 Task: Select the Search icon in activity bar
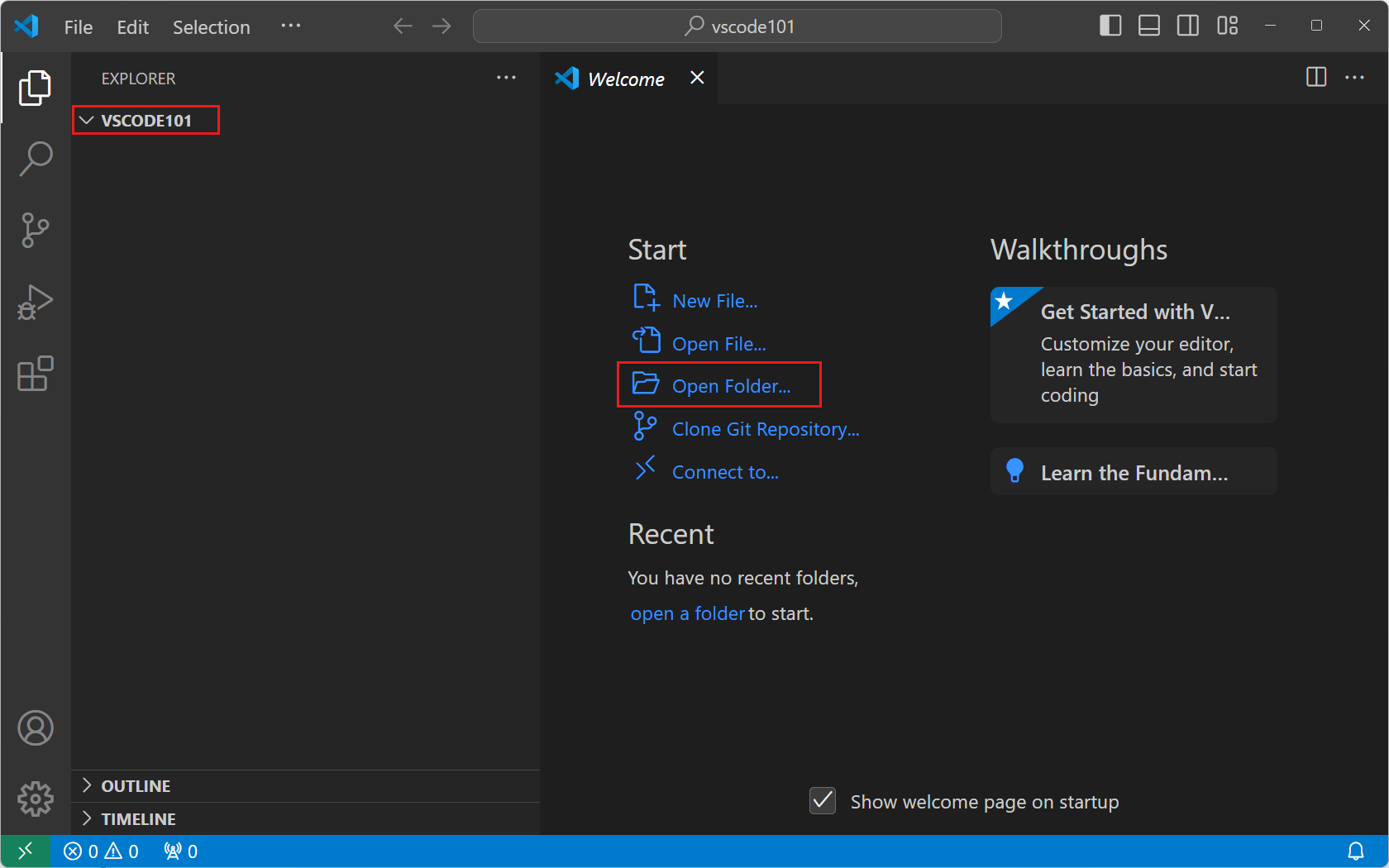coord(35,158)
